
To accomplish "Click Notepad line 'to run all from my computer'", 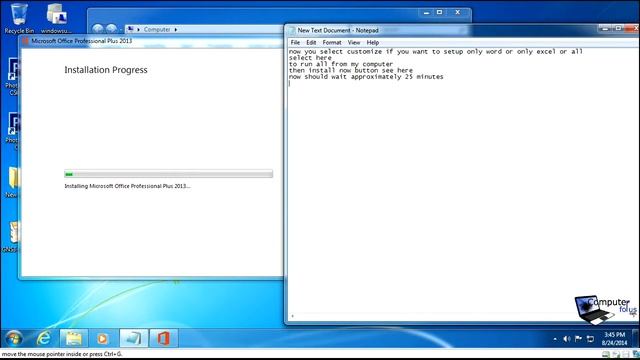I will click(x=341, y=64).
